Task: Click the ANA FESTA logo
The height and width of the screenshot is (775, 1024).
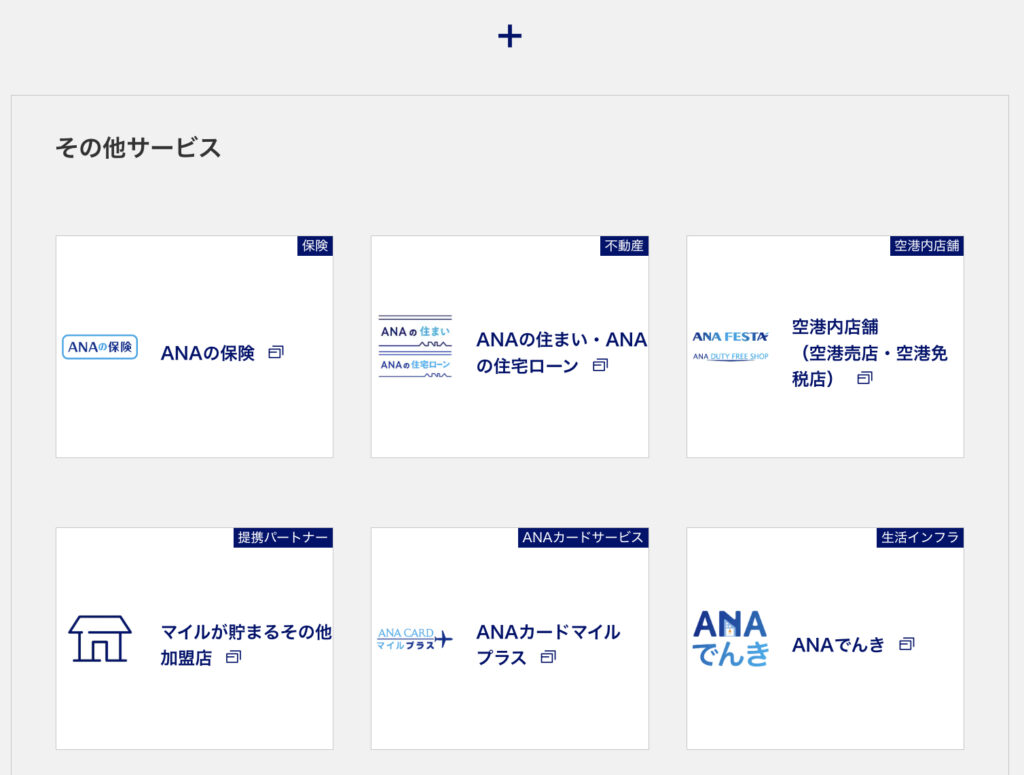Action: tap(730, 345)
